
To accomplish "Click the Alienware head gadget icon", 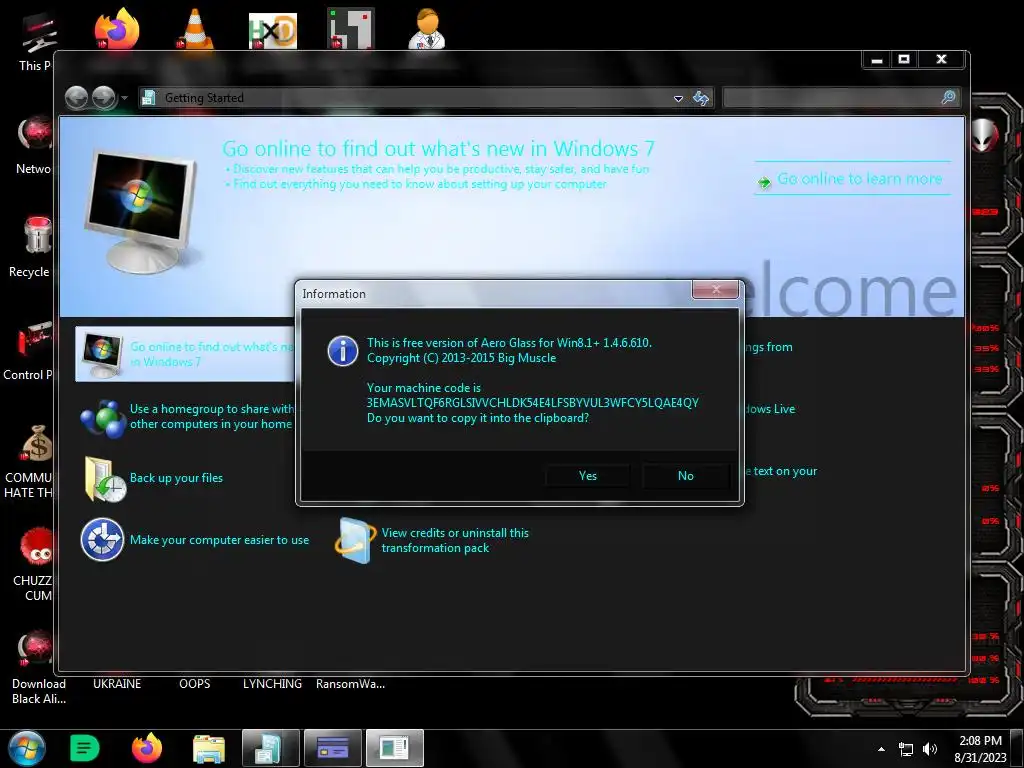I will pos(984,135).
